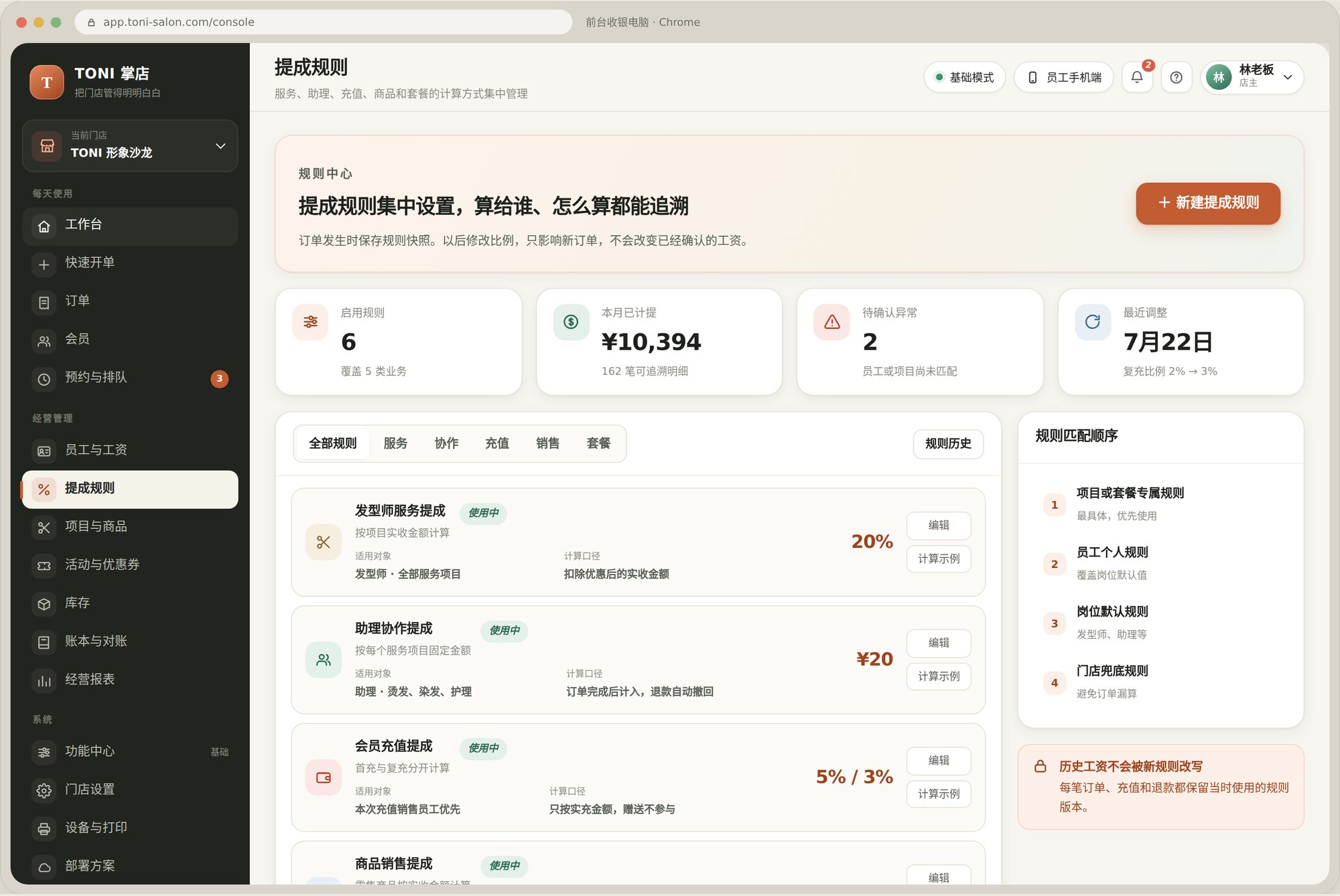
Task: Click the 门店设置 gear icon
Action: (44, 791)
